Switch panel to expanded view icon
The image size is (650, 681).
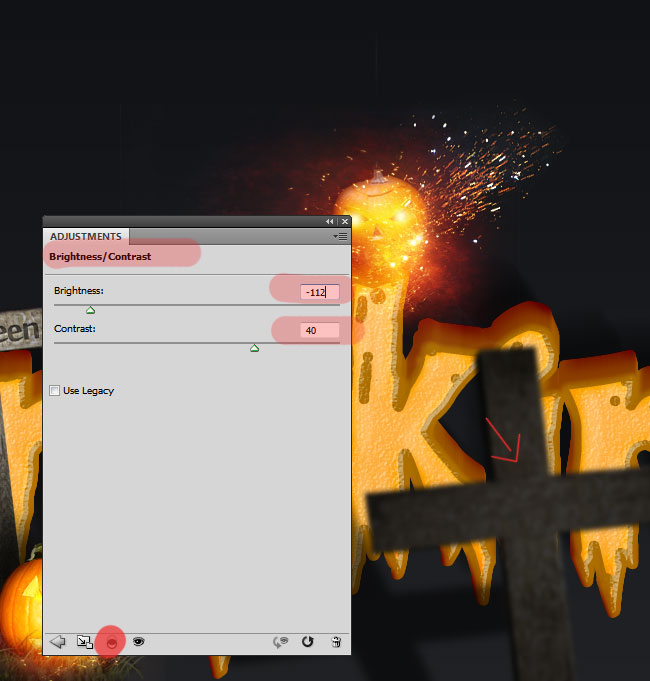[84, 642]
